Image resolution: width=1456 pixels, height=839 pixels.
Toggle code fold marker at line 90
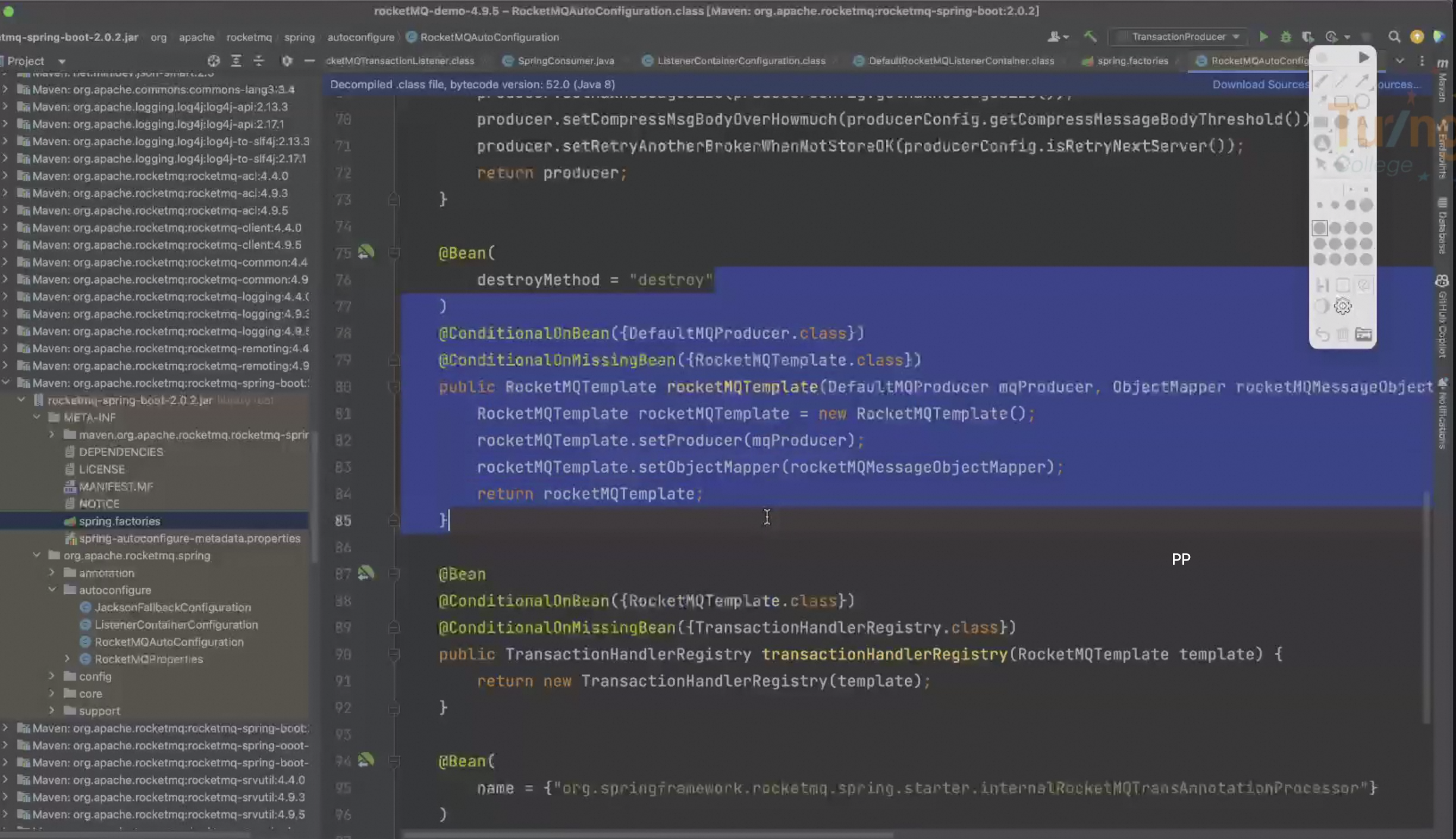[393, 655]
